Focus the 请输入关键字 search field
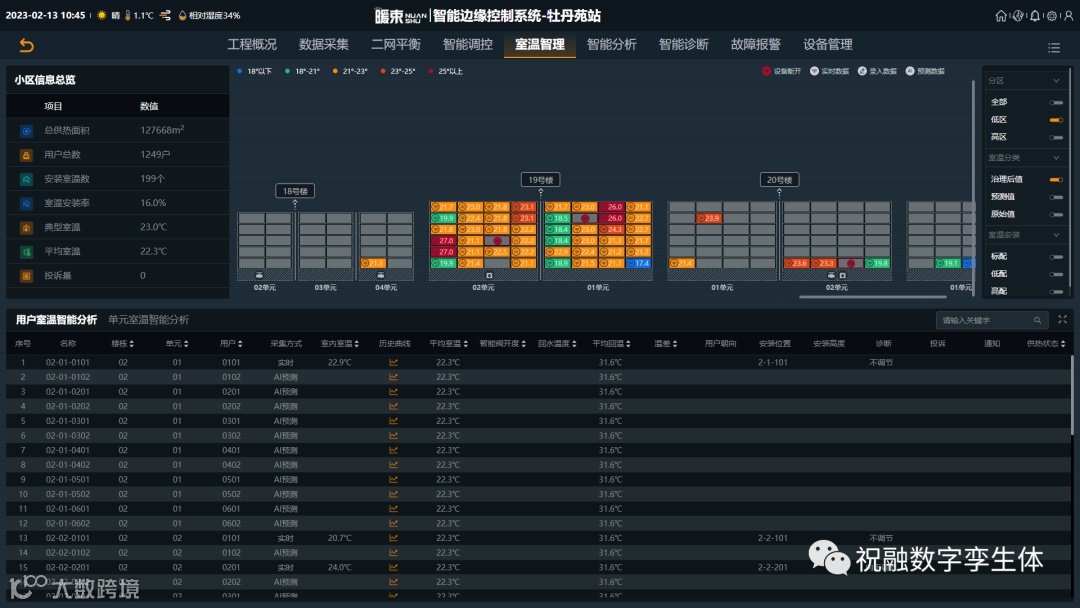Image resolution: width=1080 pixels, height=608 pixels. point(992,320)
